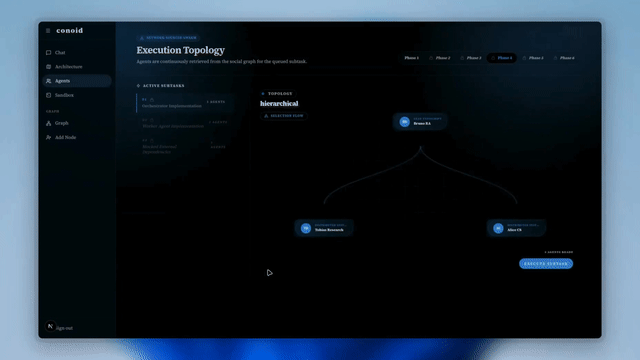Click the lock icon on Phase 5

pyautogui.click(x=524, y=58)
